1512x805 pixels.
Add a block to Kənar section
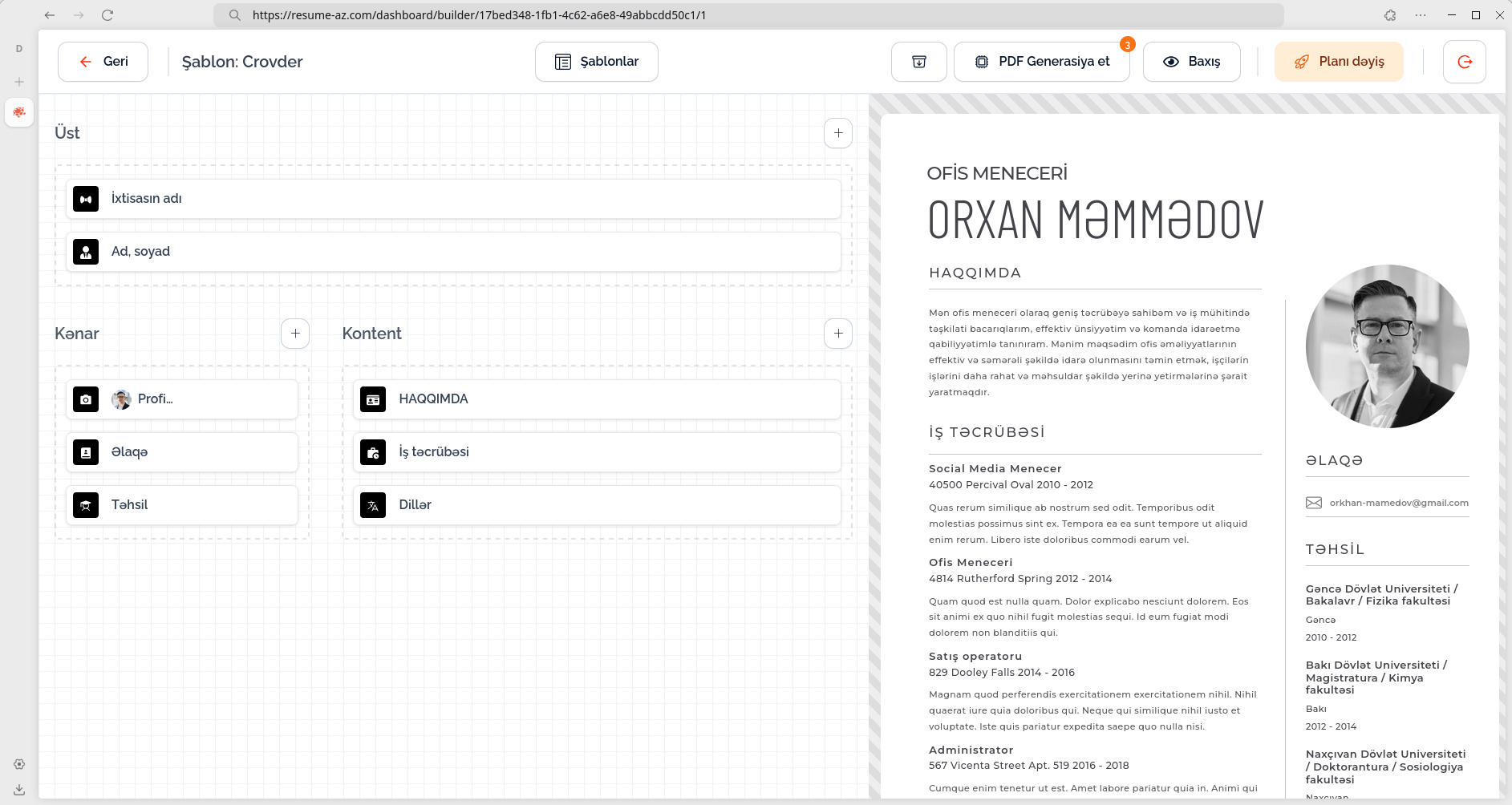tap(295, 334)
